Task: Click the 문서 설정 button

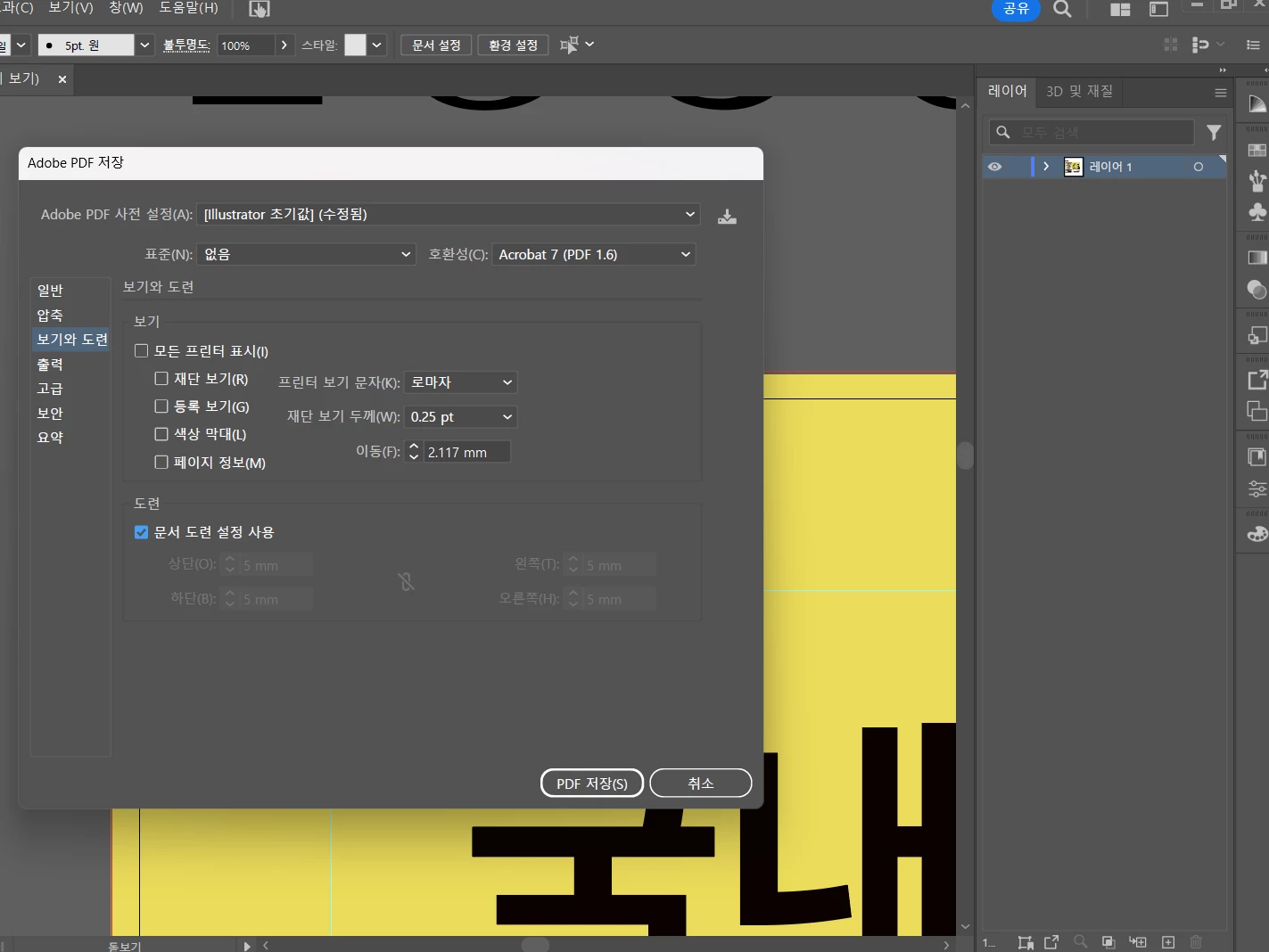Action: [x=436, y=45]
